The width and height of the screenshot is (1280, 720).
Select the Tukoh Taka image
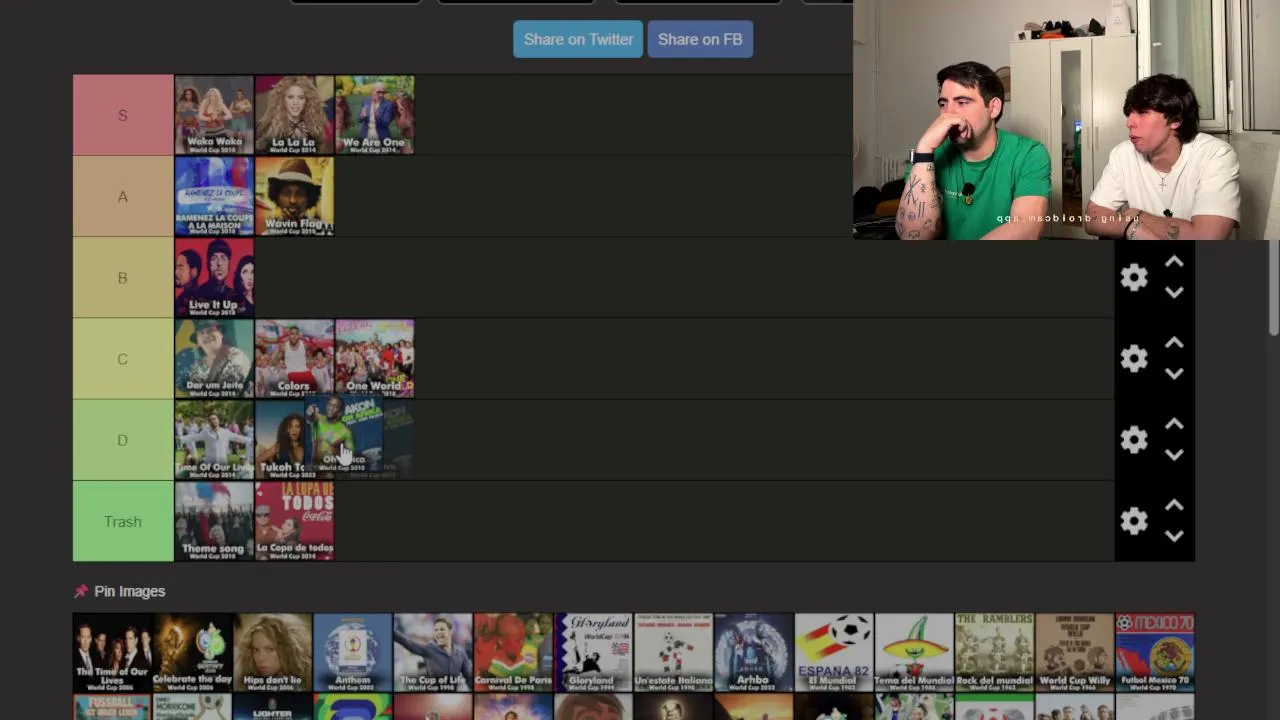pyautogui.click(x=280, y=440)
